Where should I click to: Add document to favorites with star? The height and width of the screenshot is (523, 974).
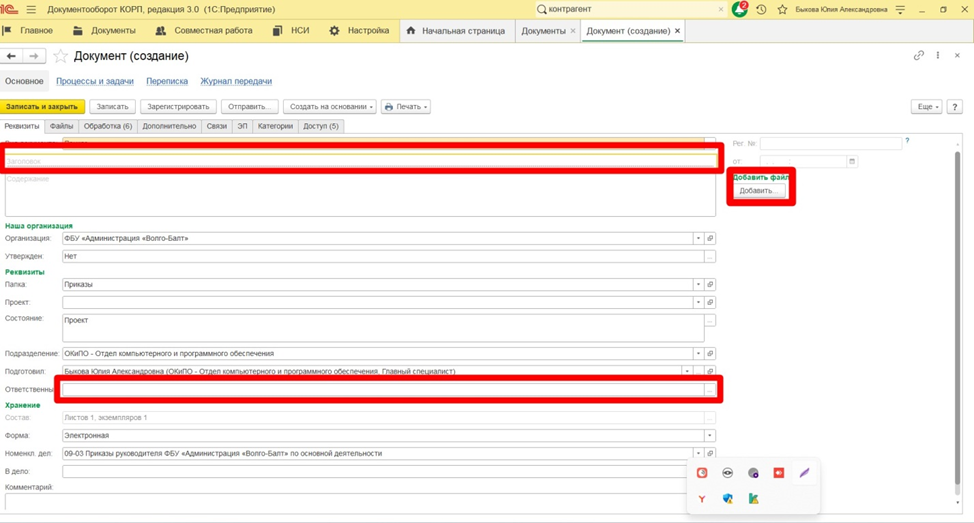pos(60,56)
